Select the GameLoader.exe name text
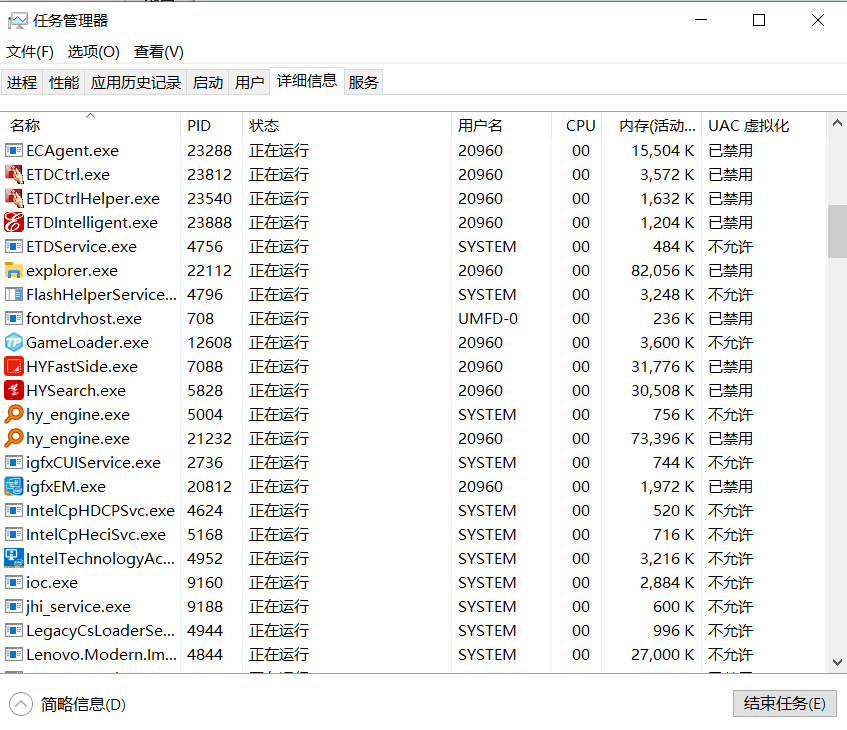 pos(88,342)
